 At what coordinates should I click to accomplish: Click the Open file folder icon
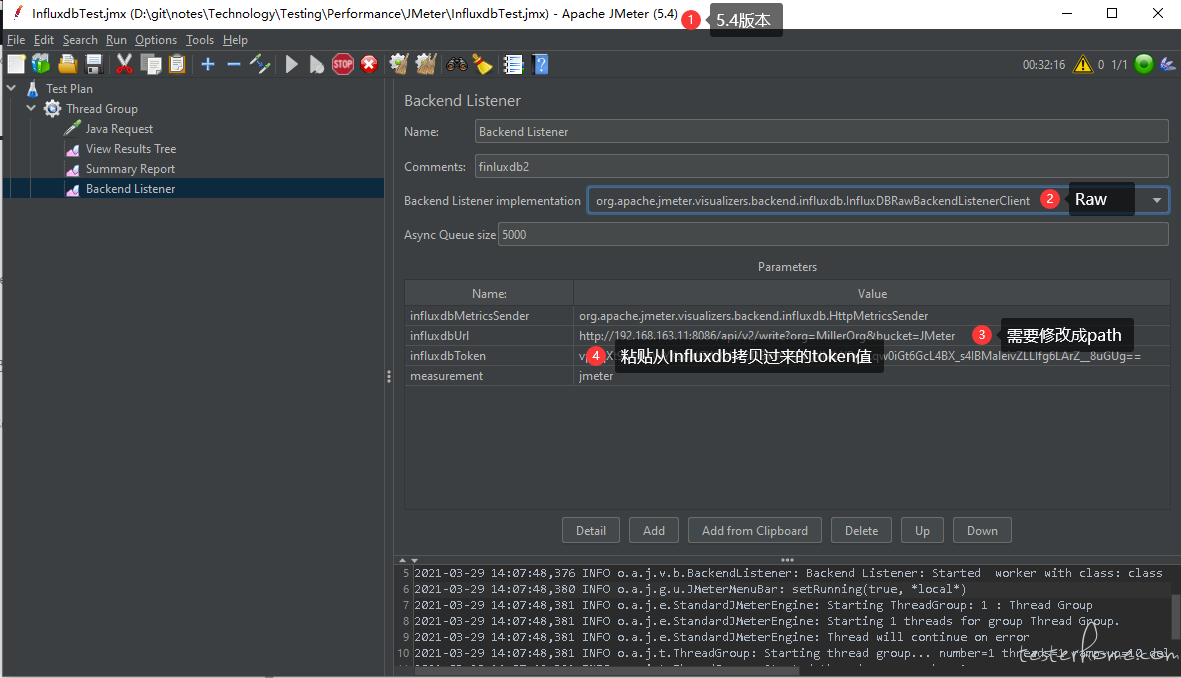point(68,65)
